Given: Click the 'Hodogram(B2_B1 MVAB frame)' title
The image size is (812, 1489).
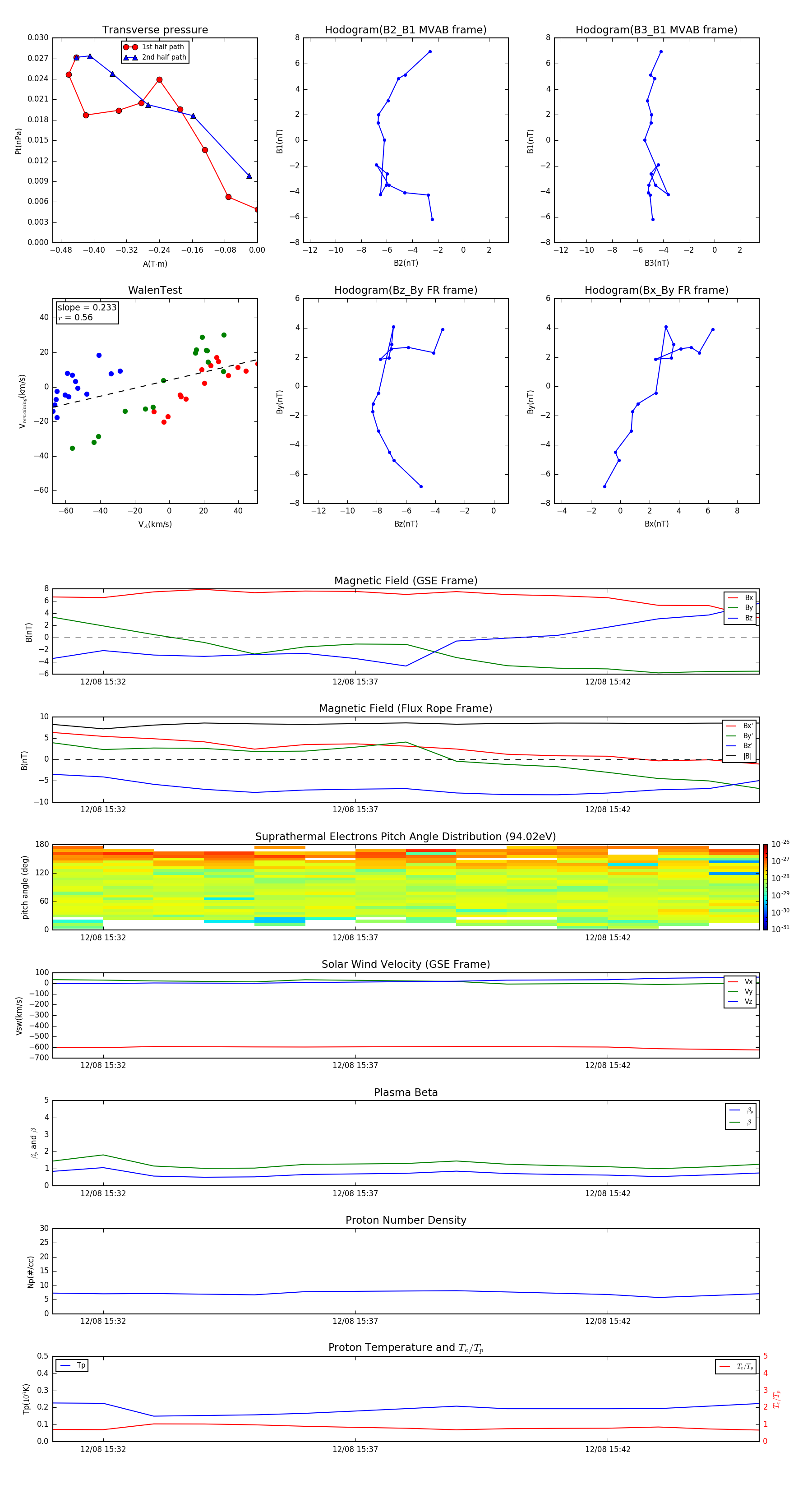Looking at the screenshot, I should click(406, 30).
